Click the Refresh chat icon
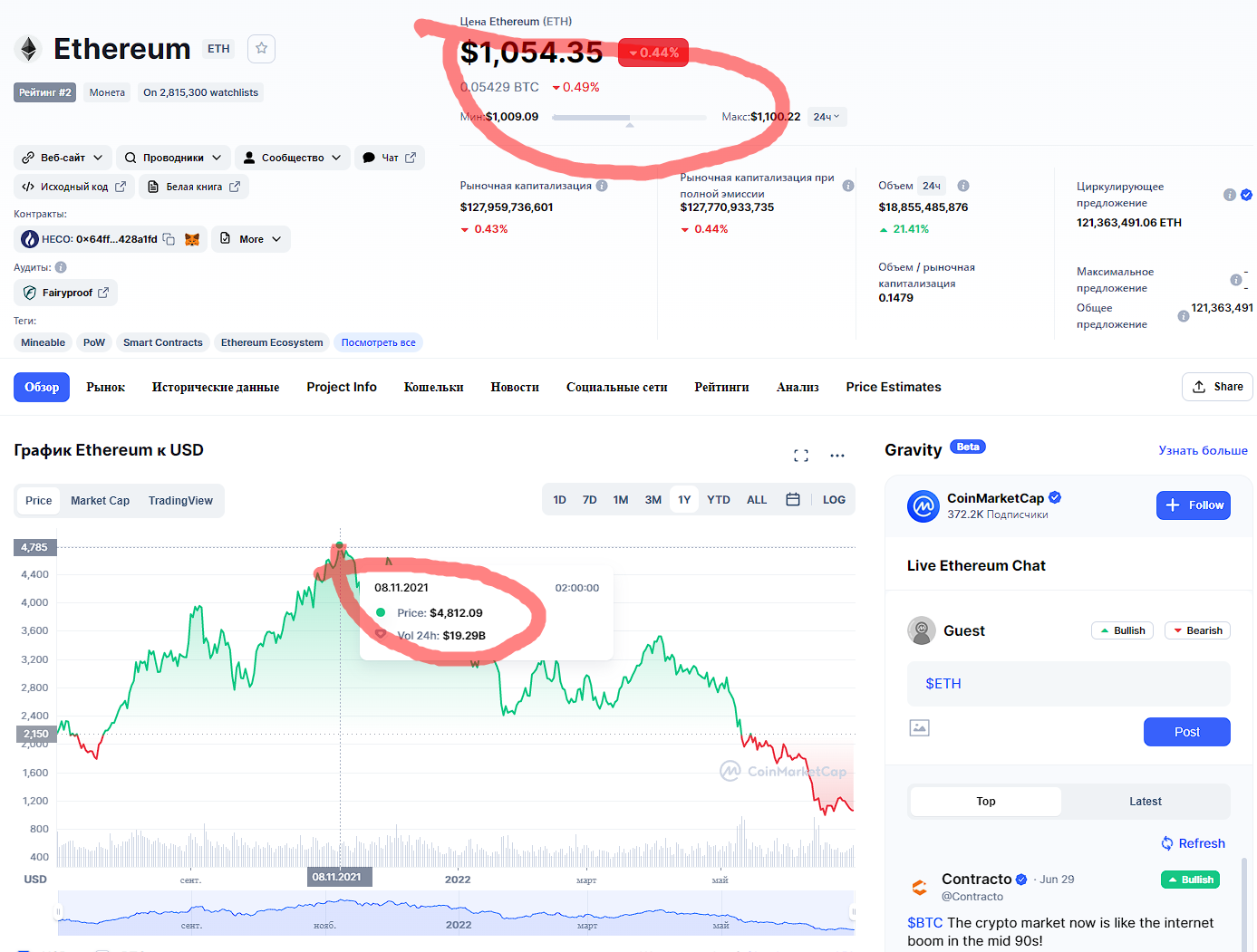Viewport: 1257px width, 952px height. coord(1167,843)
